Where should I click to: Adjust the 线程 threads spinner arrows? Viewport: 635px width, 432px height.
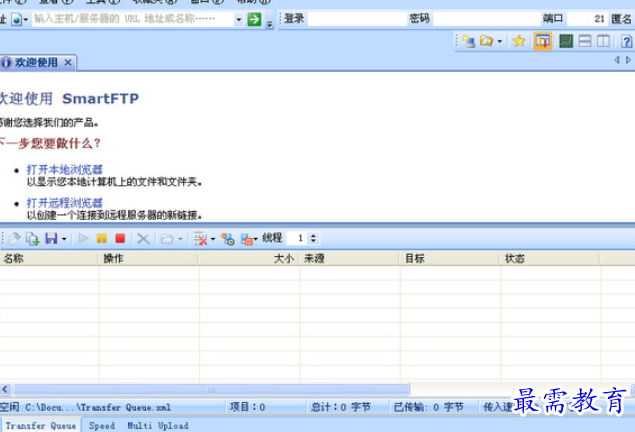pyautogui.click(x=313, y=238)
